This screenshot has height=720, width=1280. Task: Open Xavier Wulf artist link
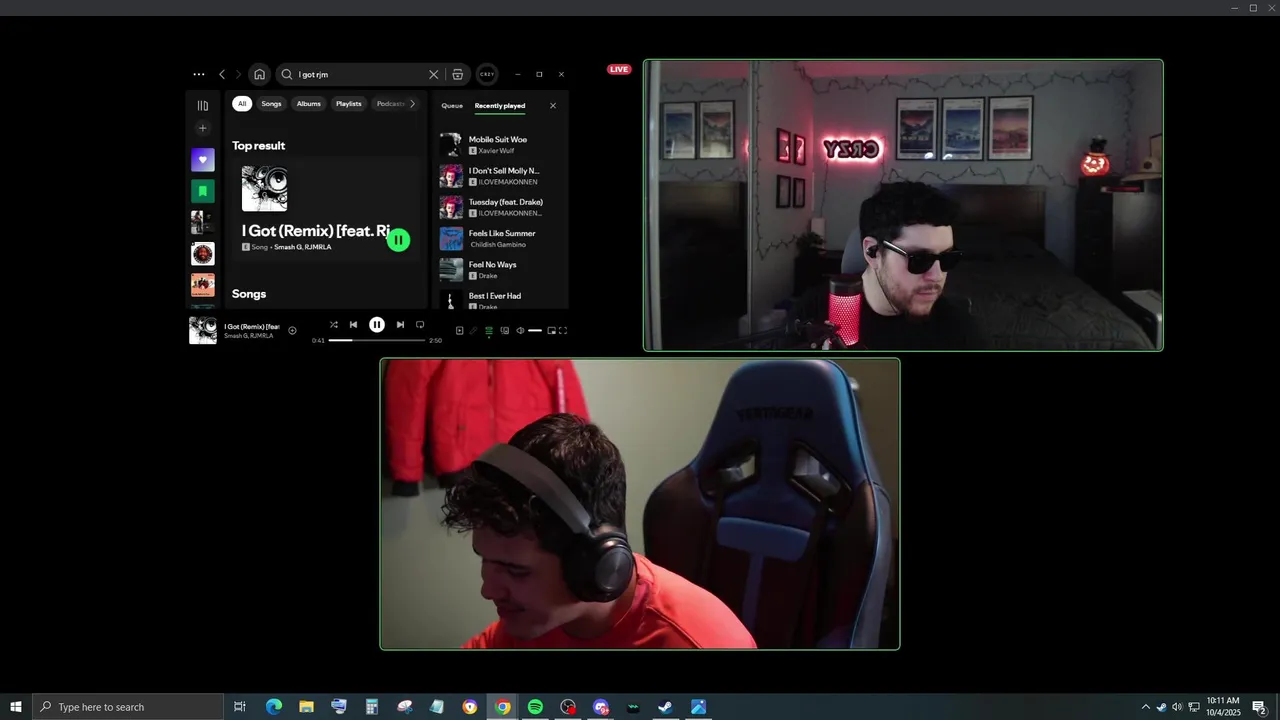496,151
